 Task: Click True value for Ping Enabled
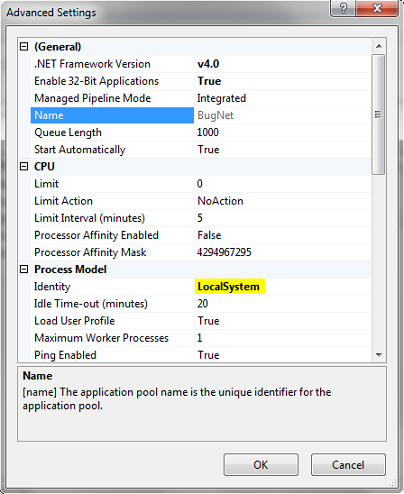click(x=208, y=355)
